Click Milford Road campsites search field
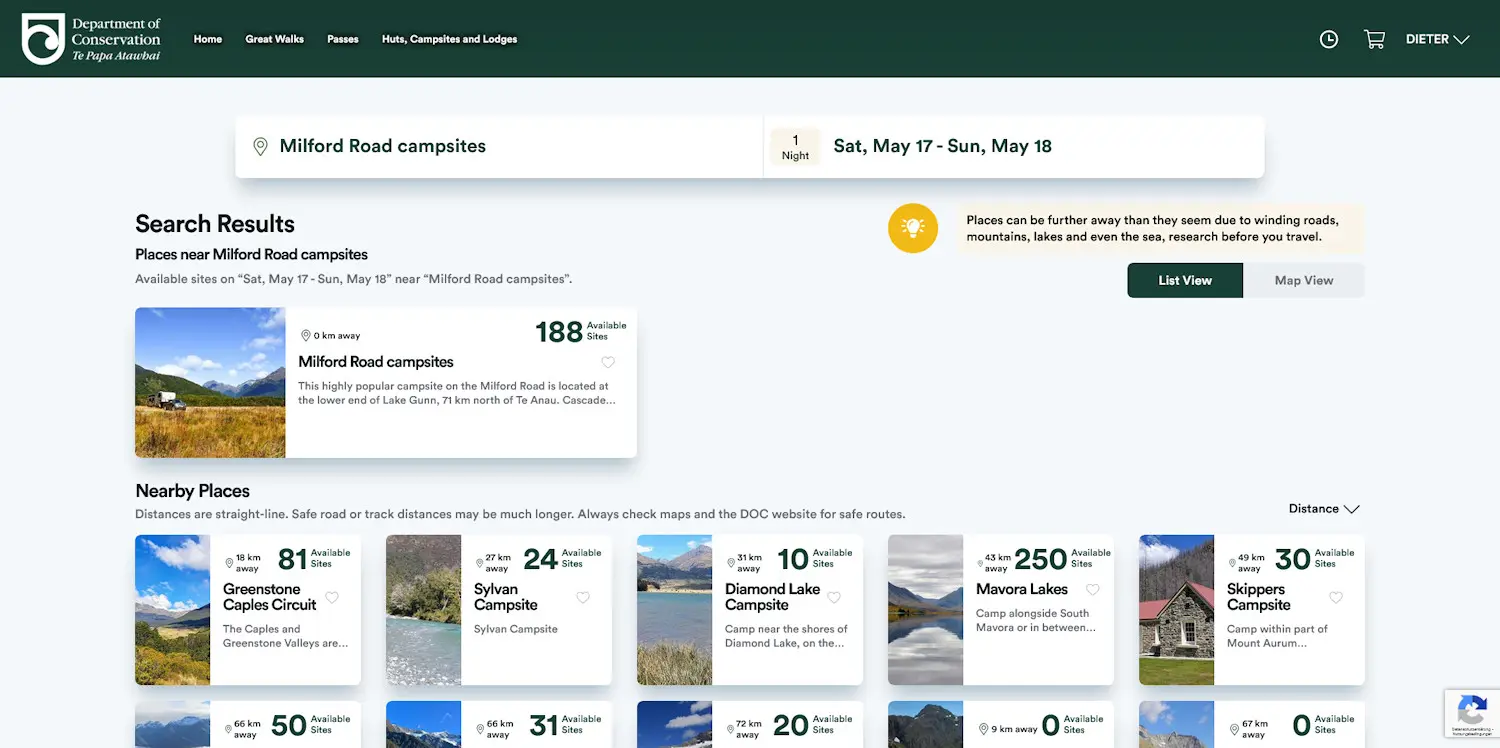The width and height of the screenshot is (1500, 748). coord(499,147)
